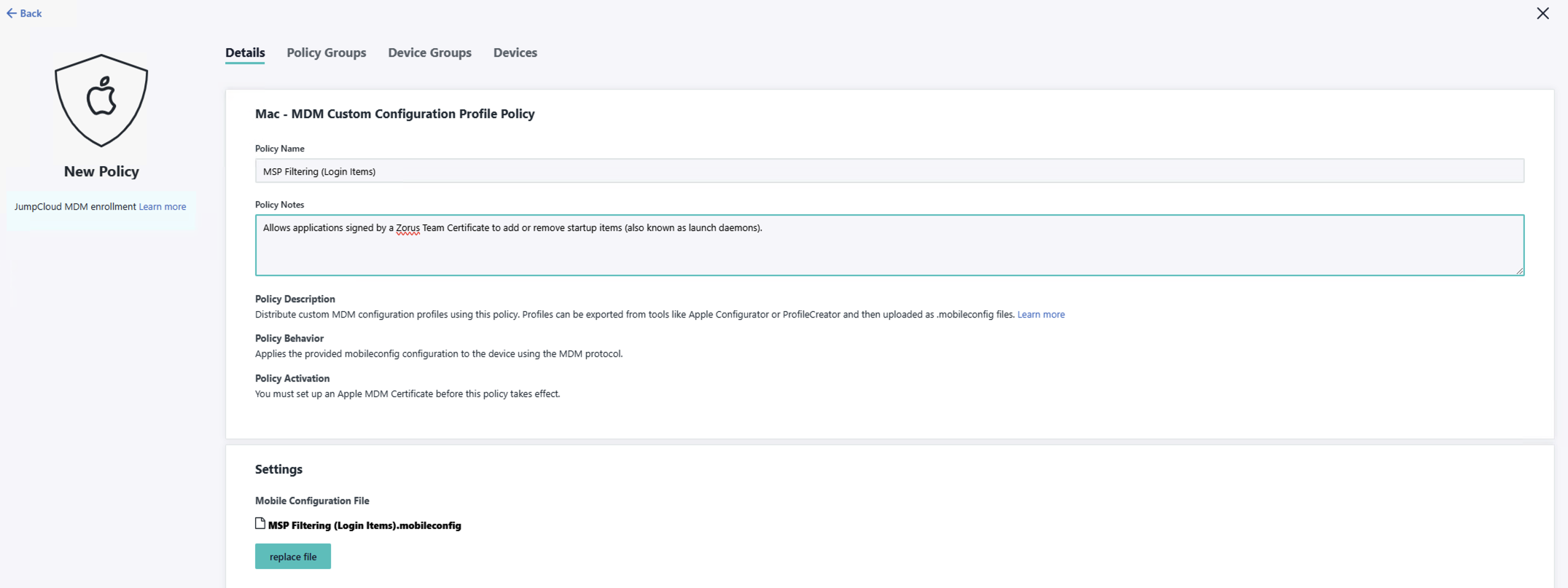Screen dimensions: 1568x588
Task: Close the policy panel with the X
Action: click(1542, 13)
